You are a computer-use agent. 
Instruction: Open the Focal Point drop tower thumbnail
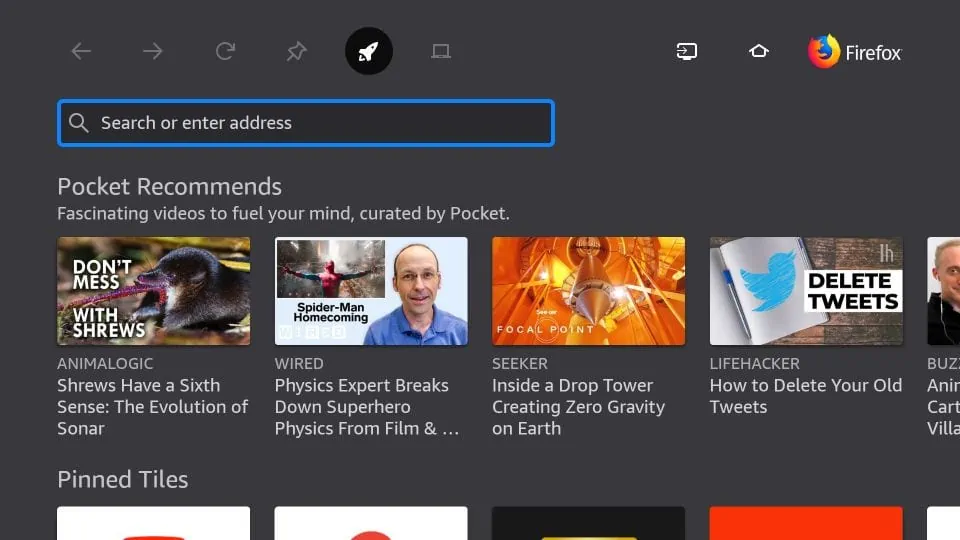tap(588, 291)
